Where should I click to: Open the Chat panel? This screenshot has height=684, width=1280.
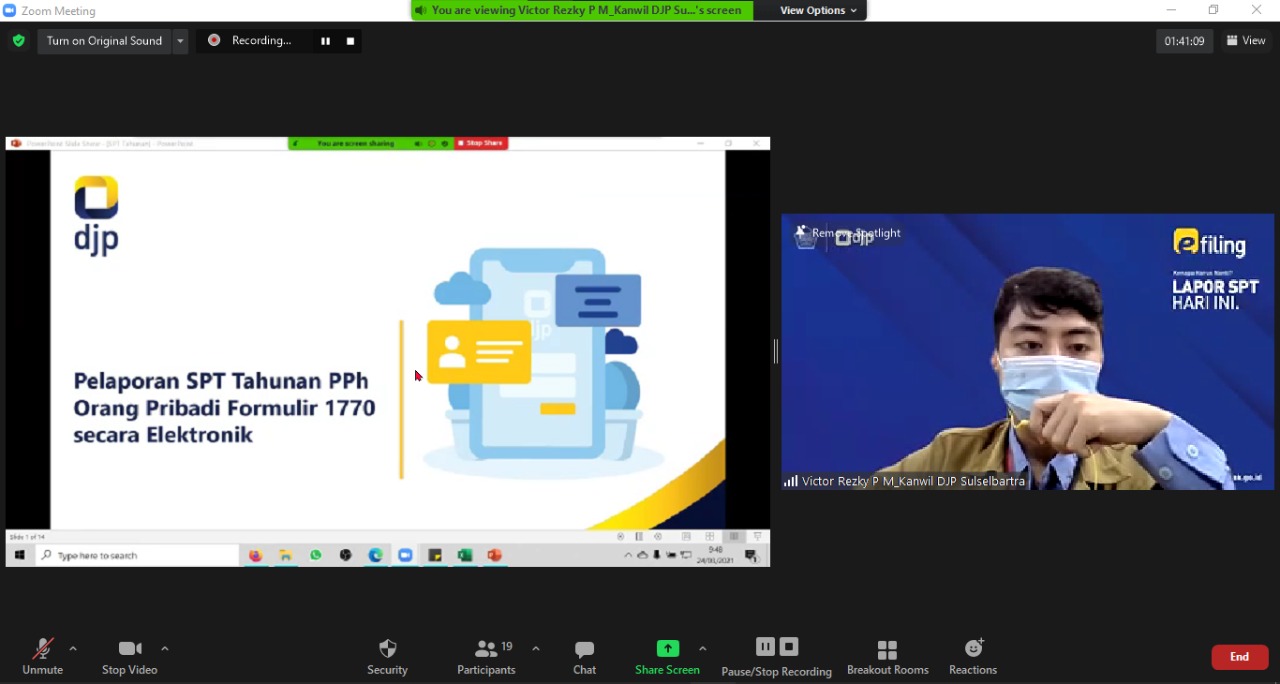point(584,649)
